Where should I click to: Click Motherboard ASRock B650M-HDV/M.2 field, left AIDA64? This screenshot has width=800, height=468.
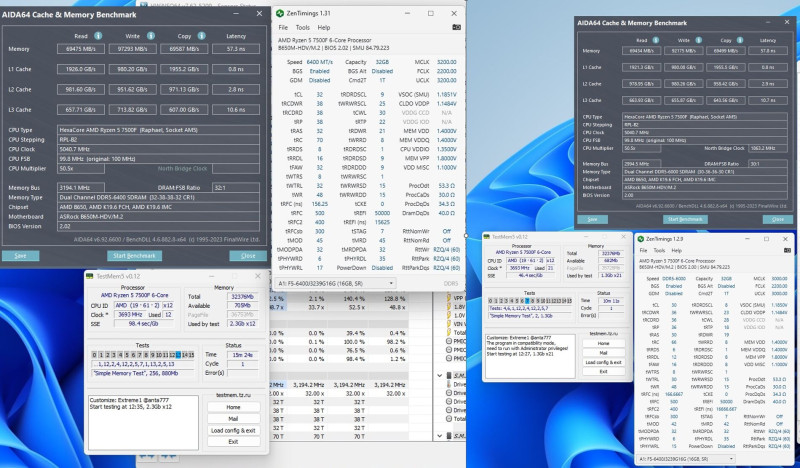tap(159, 217)
